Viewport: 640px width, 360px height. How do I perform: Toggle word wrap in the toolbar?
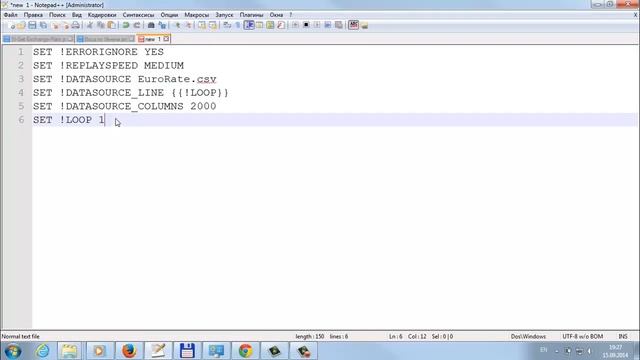[227, 25]
